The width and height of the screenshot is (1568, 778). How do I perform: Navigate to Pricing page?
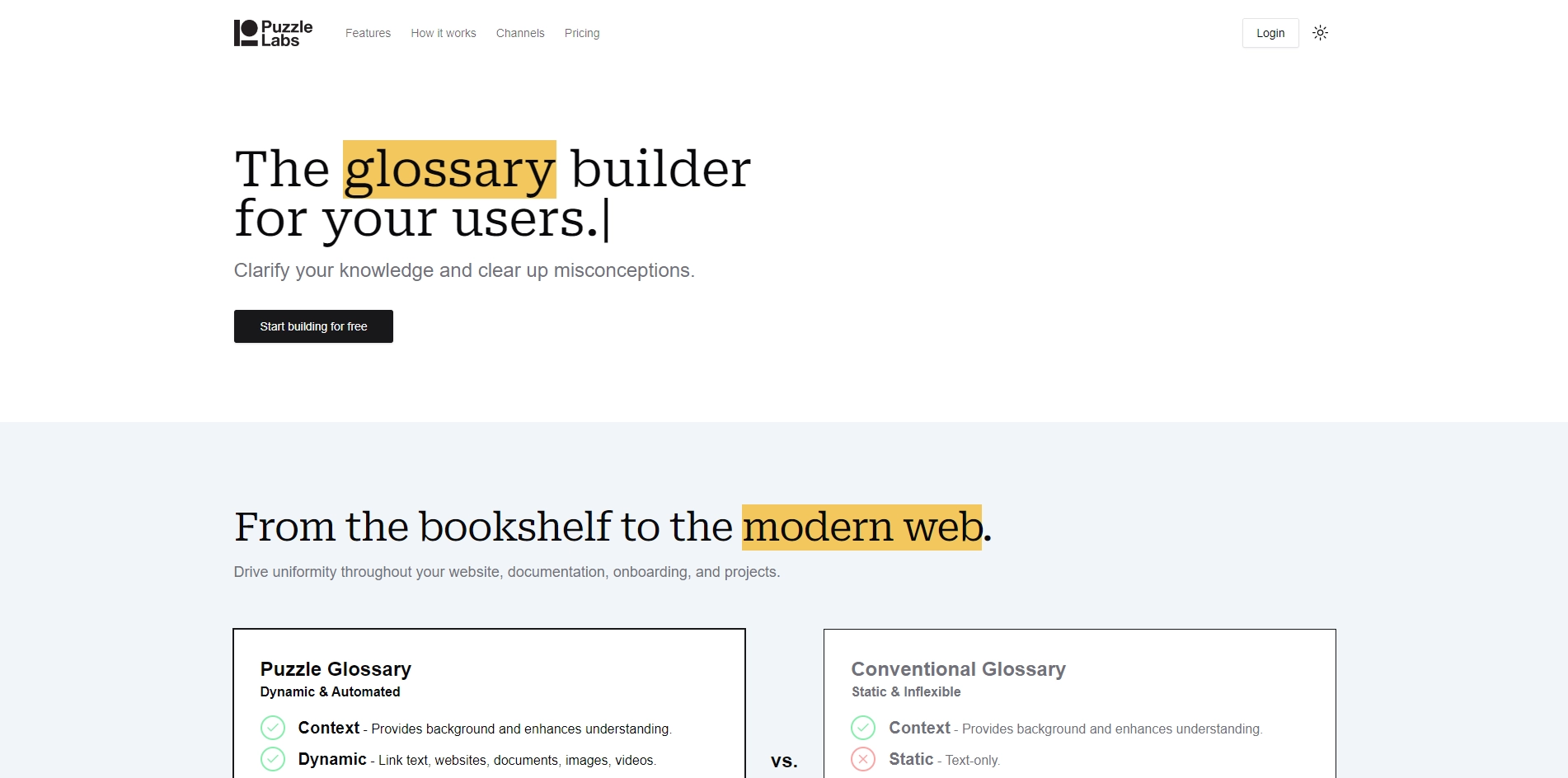582,33
